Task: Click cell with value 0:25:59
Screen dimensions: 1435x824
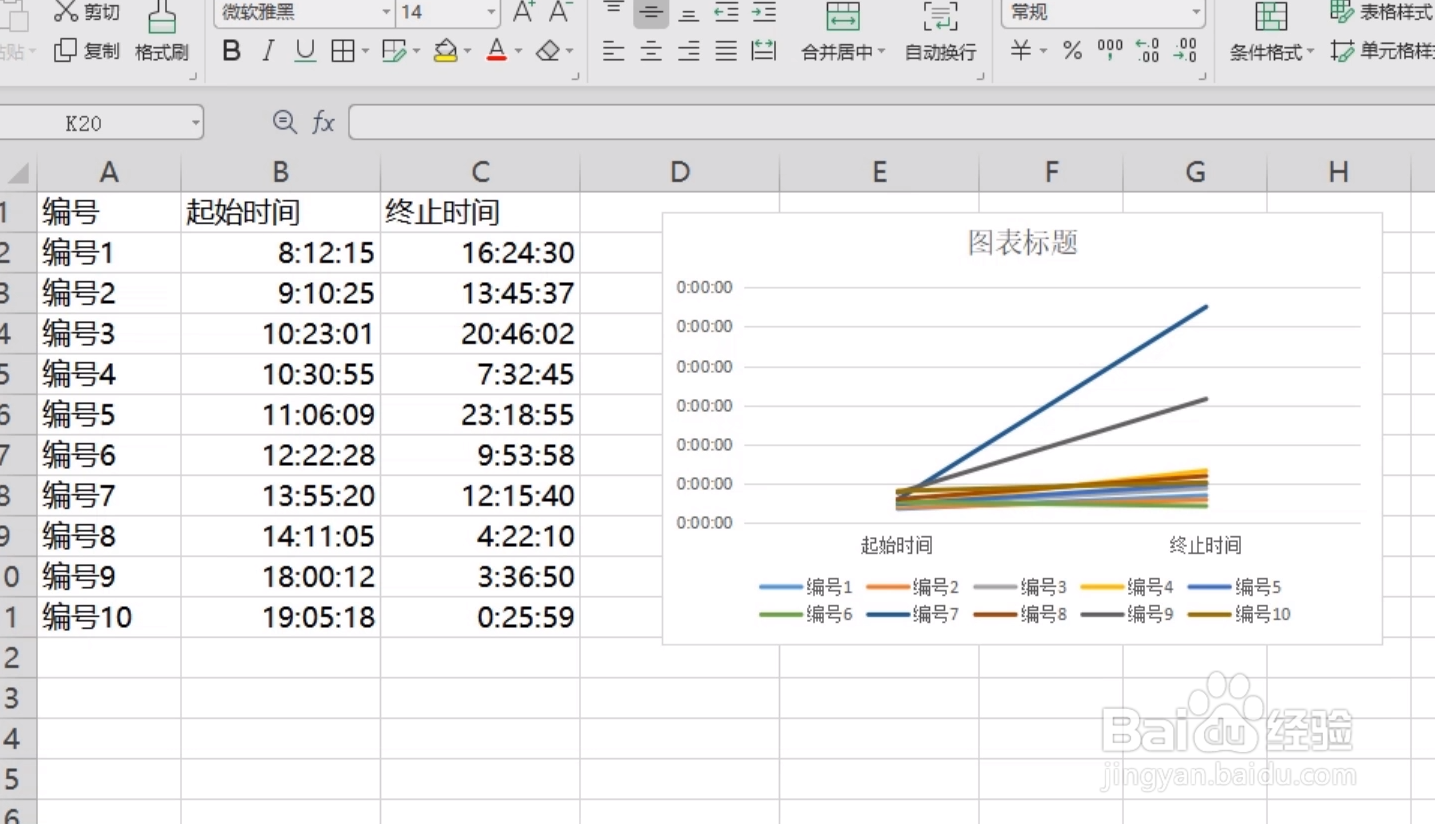Action: (x=481, y=617)
